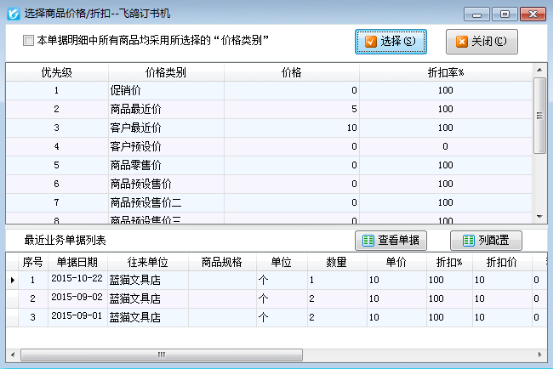Click the green grid icon on 列配置
554x370 pixels.
[468, 241]
